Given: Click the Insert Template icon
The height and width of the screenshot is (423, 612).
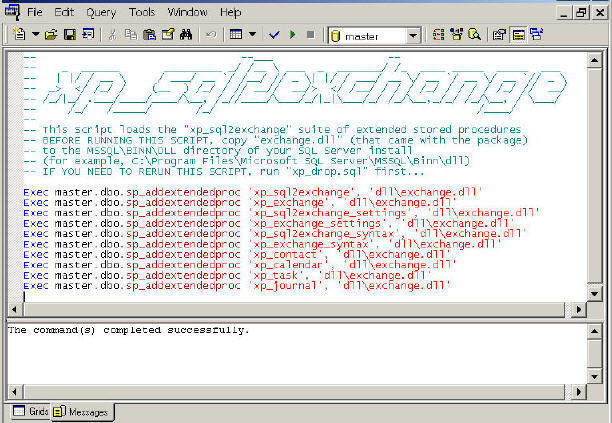Looking at the screenshot, I should (x=88, y=35).
